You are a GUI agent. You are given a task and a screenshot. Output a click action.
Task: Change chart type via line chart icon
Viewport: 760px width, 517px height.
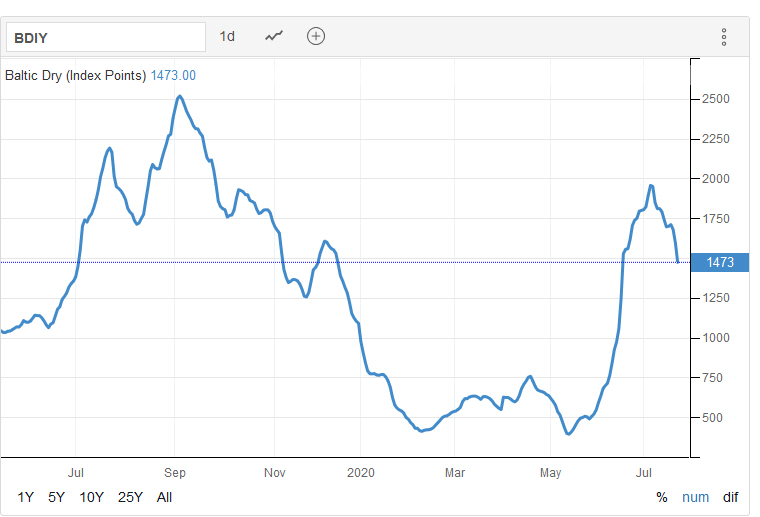(274, 36)
